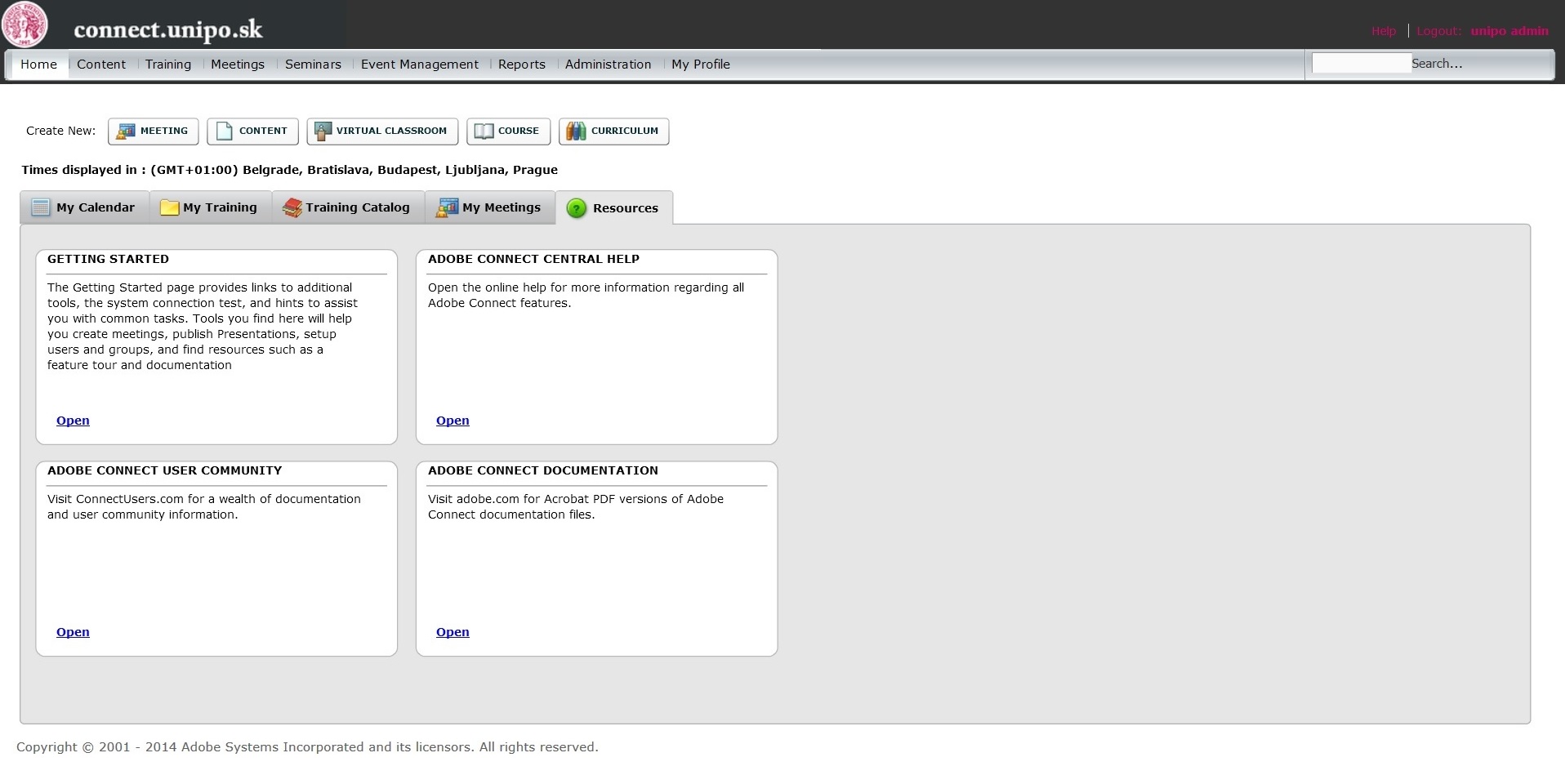The width and height of the screenshot is (1565, 784).
Task: Click the Times displayed in timezone text
Action: (x=290, y=170)
